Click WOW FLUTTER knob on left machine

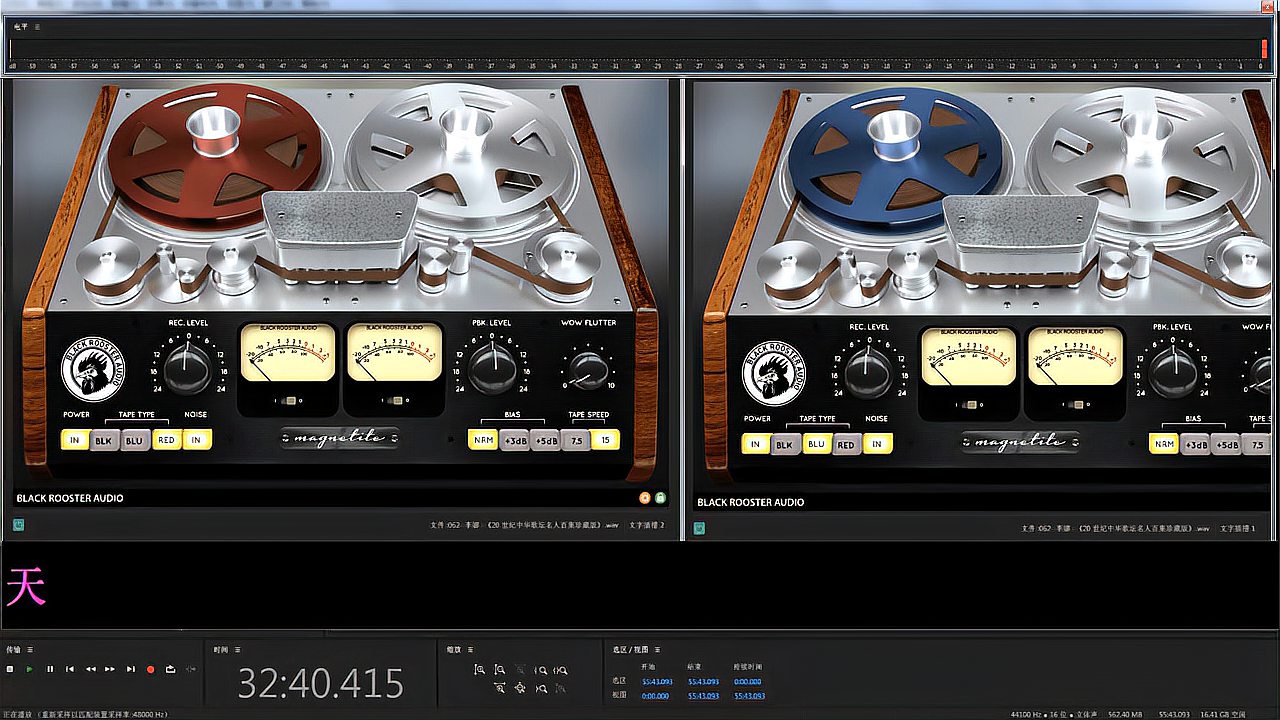[586, 368]
